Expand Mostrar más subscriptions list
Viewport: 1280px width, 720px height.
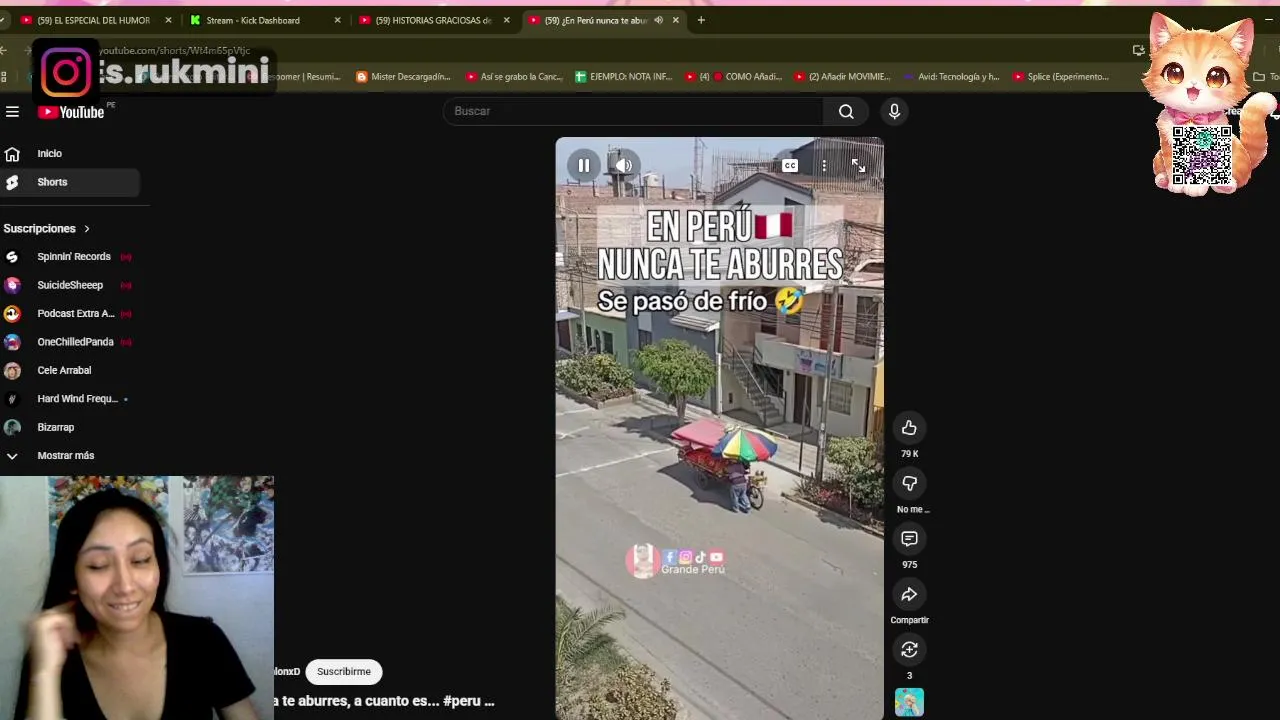pos(69,456)
